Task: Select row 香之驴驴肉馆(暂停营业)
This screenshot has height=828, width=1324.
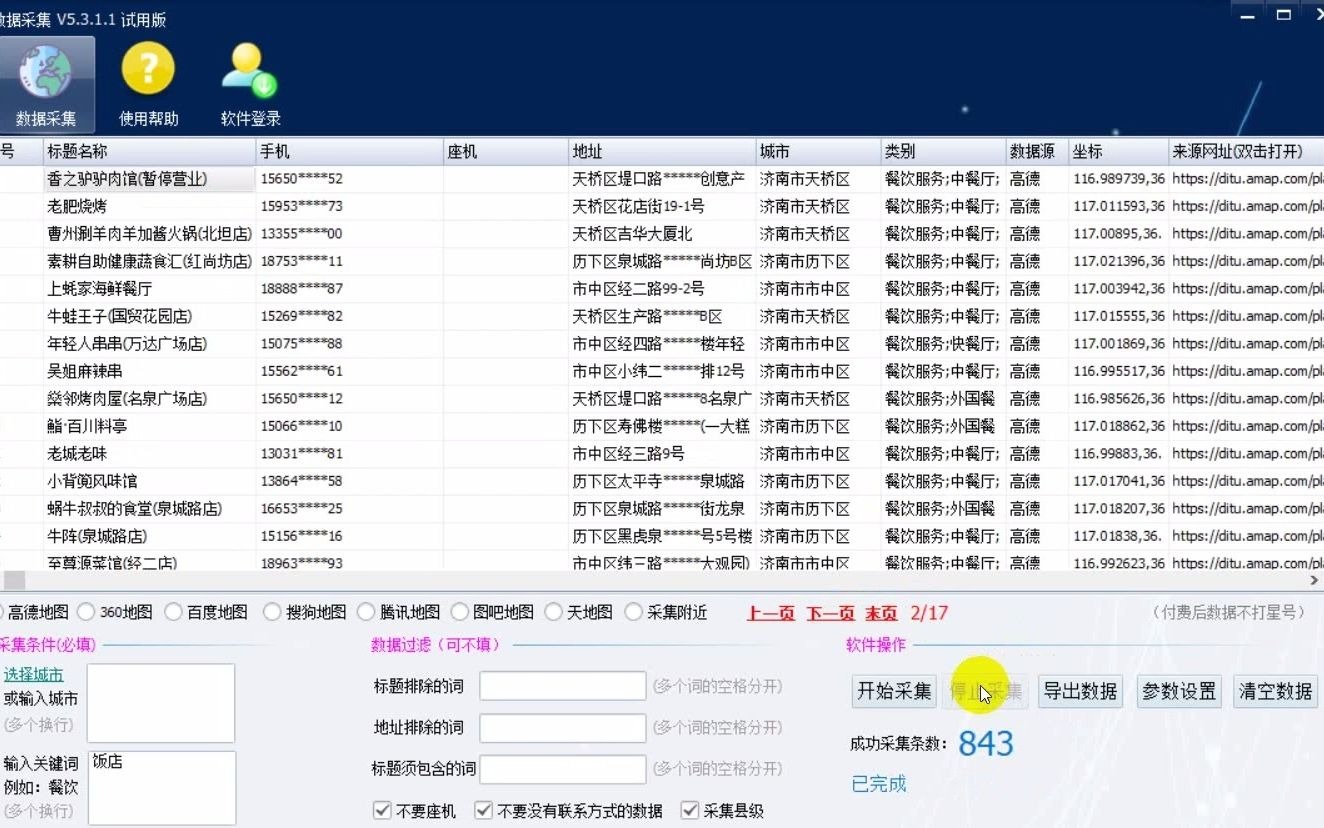Action: point(660,179)
